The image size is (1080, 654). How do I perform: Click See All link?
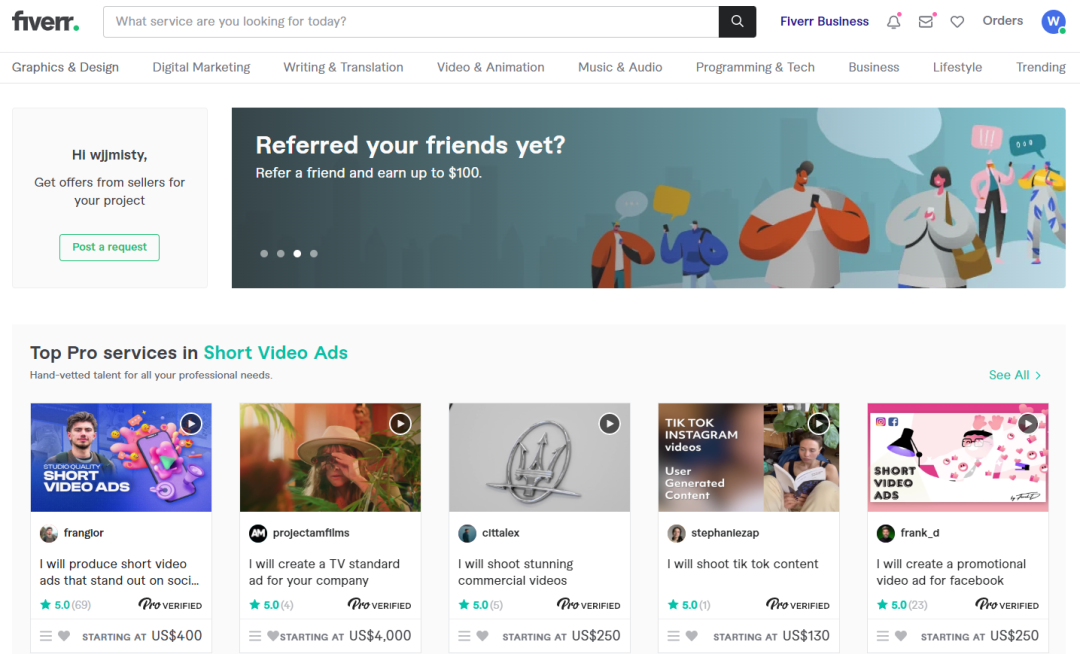coord(1008,375)
